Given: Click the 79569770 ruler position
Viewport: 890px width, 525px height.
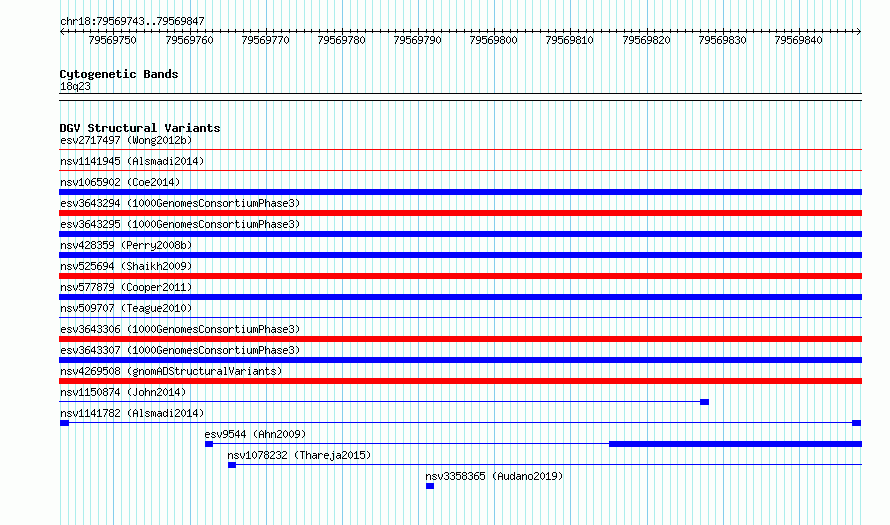Looking at the screenshot, I should coord(265,40).
